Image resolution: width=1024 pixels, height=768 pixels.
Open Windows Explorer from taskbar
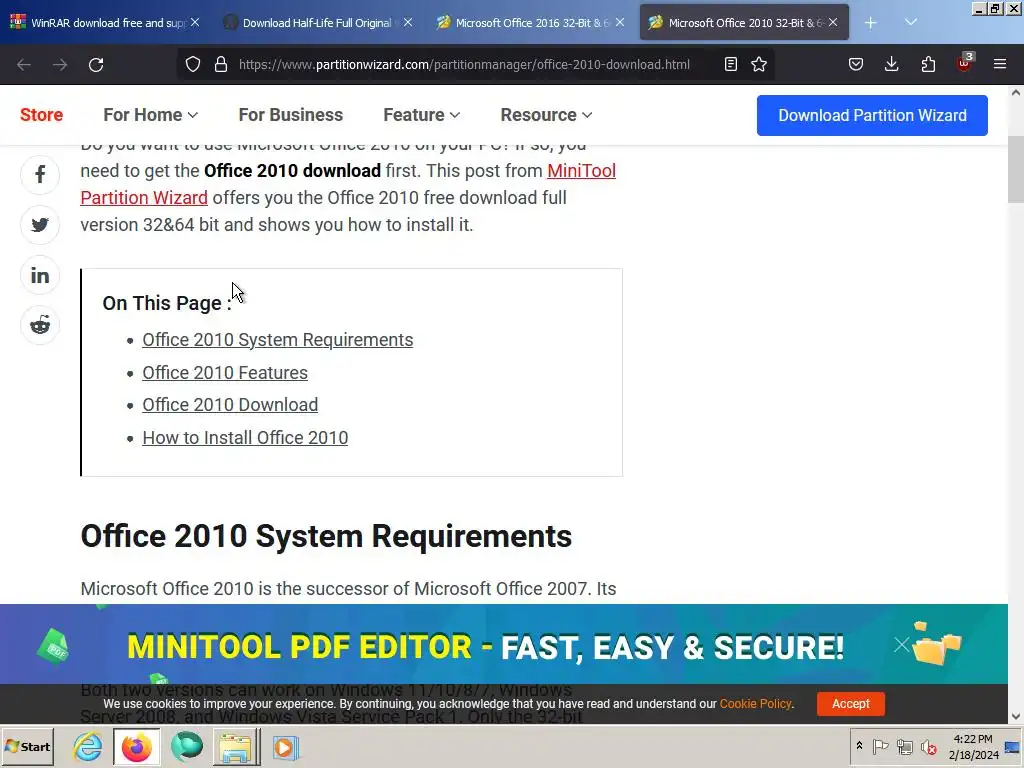tap(236, 747)
